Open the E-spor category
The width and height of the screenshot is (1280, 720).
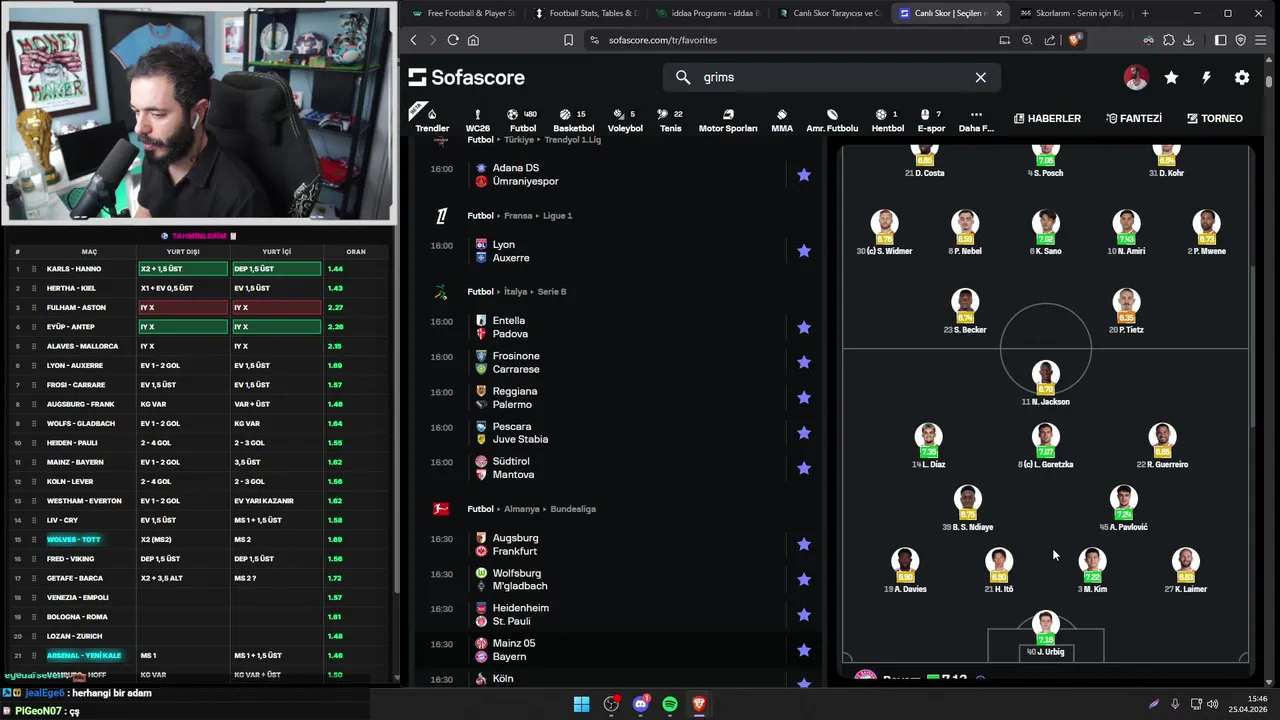click(x=931, y=120)
